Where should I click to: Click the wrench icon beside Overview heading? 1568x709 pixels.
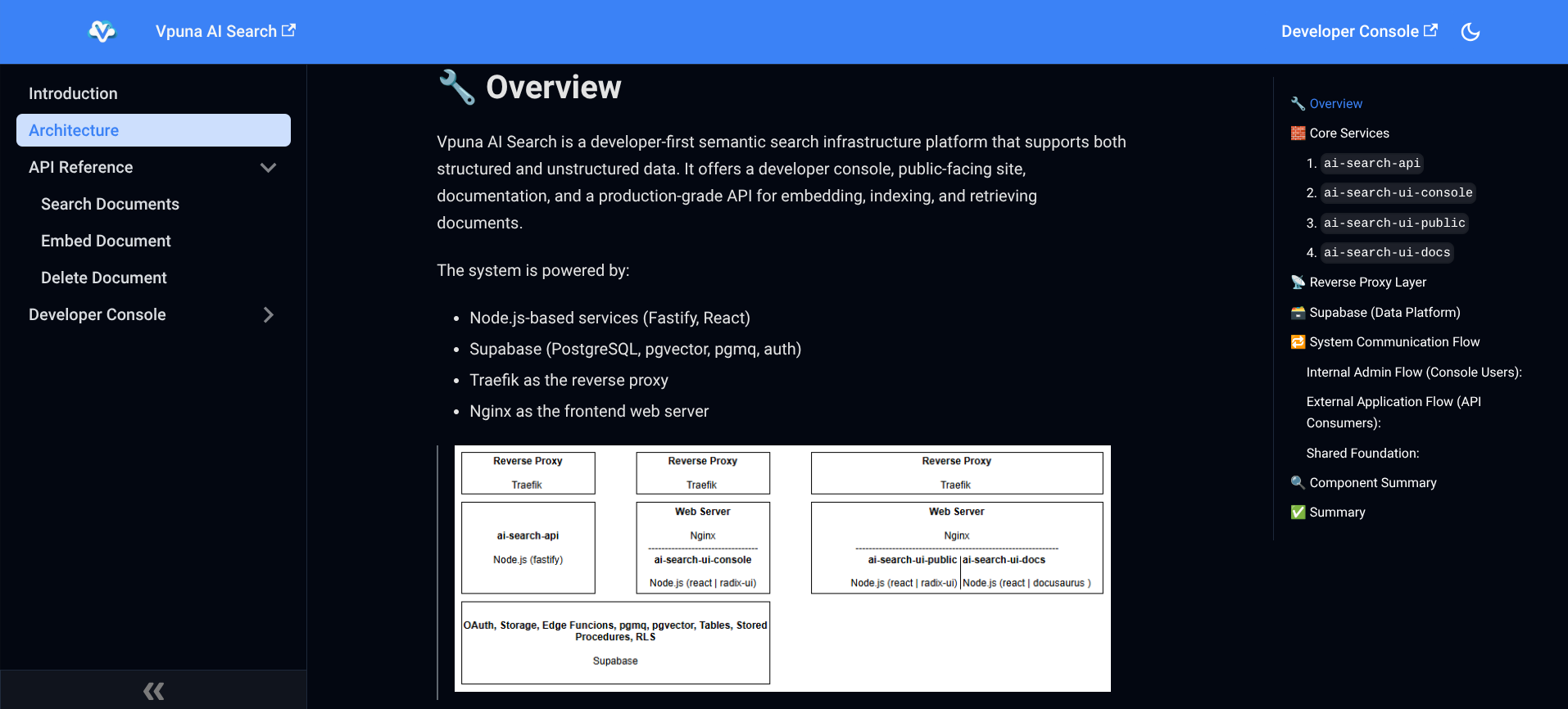(456, 87)
